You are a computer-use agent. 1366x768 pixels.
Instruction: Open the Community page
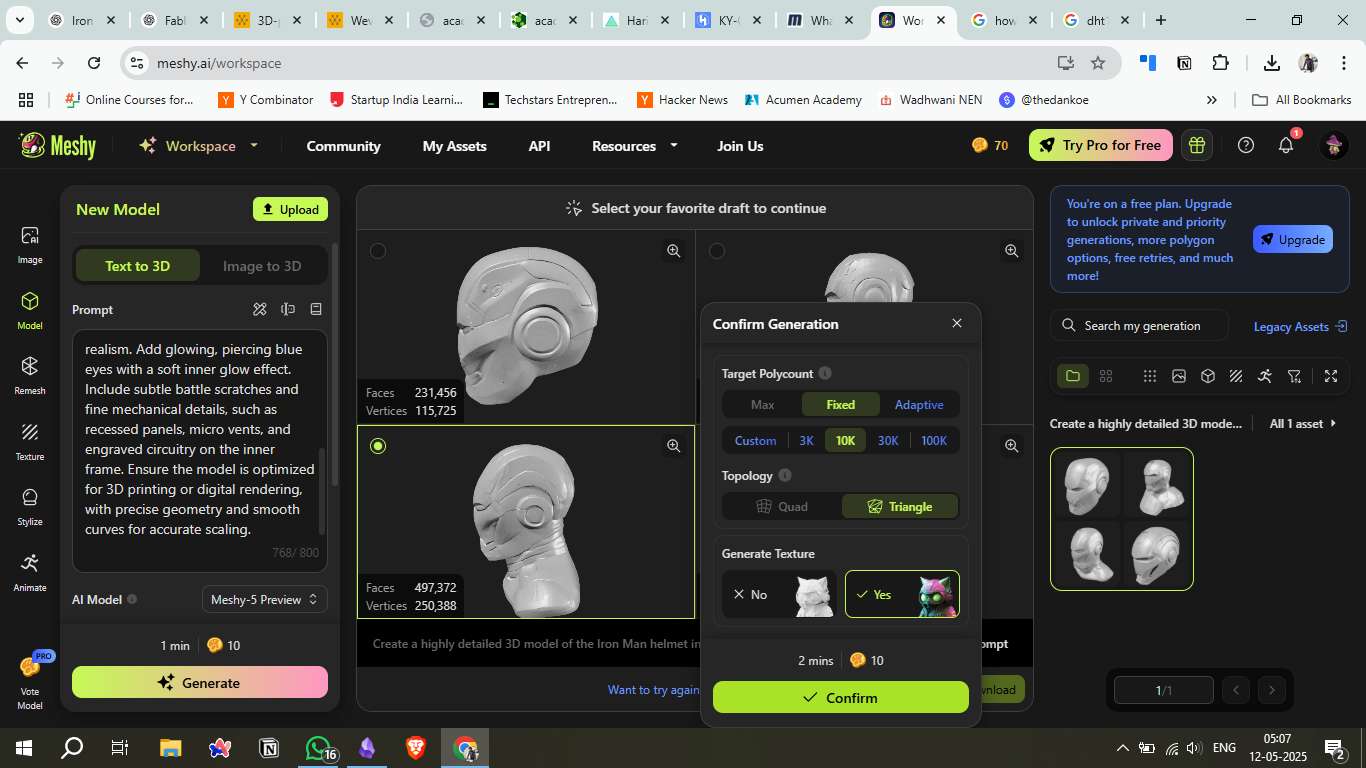[343, 145]
